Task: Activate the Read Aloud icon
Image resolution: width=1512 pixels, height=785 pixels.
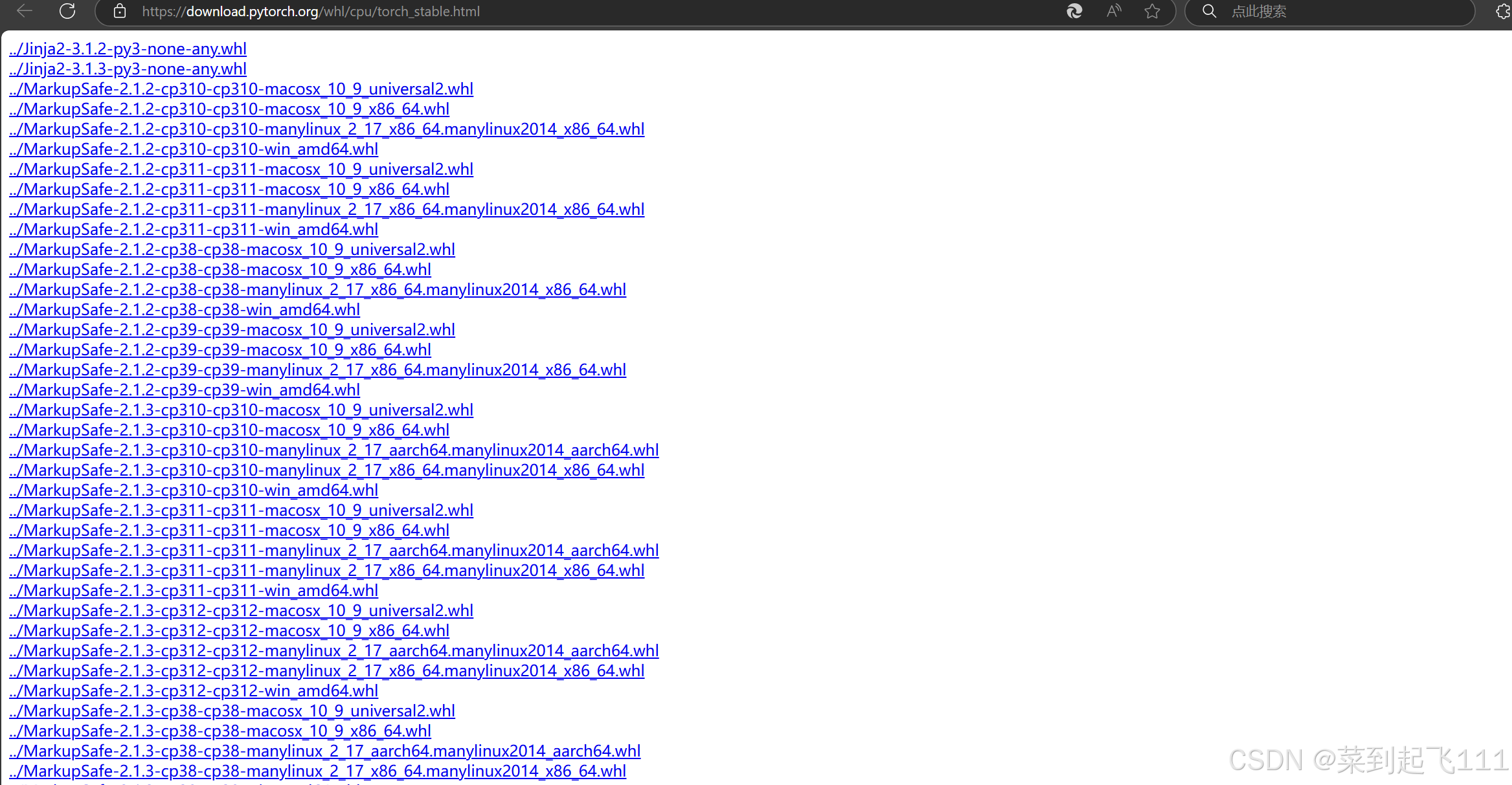Action: [1114, 11]
